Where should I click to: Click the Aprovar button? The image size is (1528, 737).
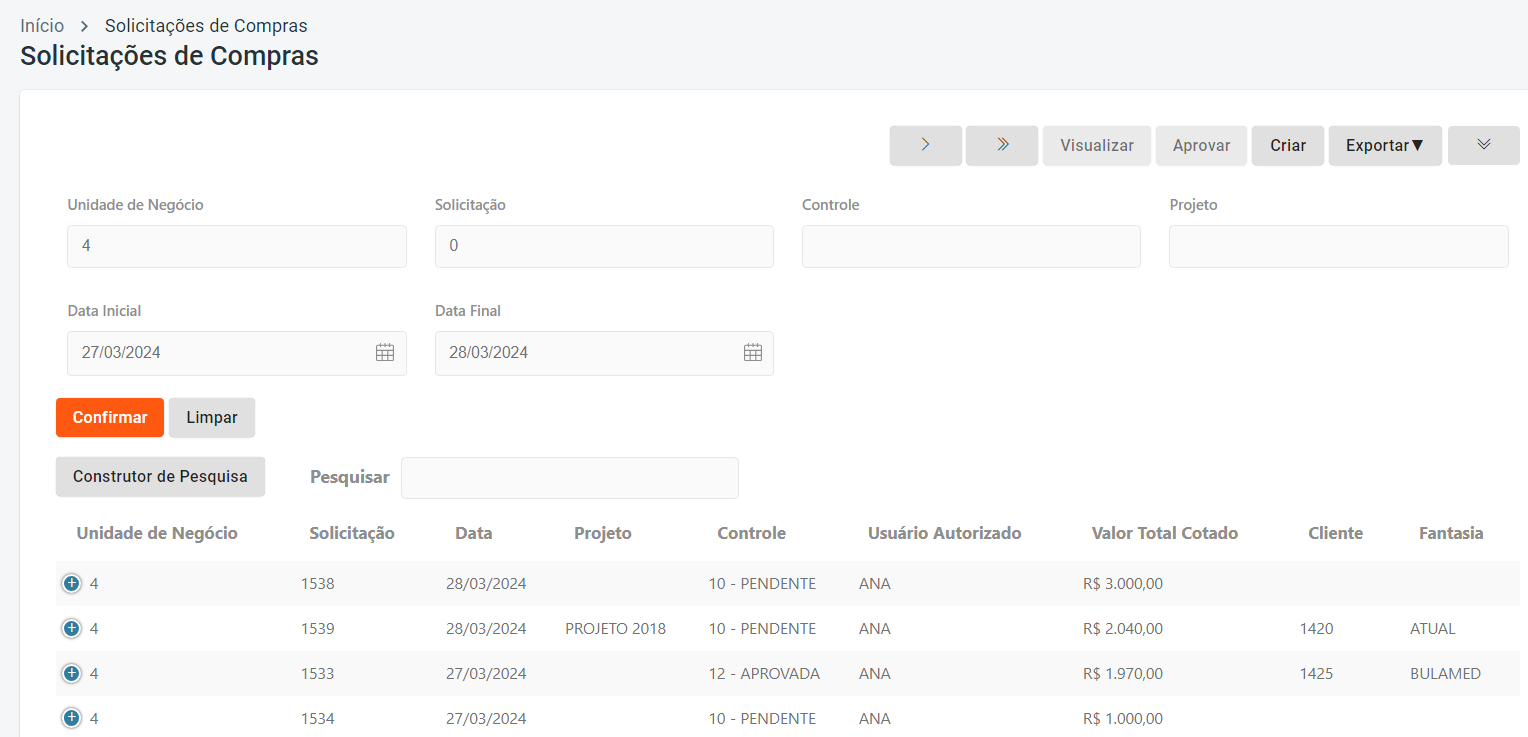1201,145
